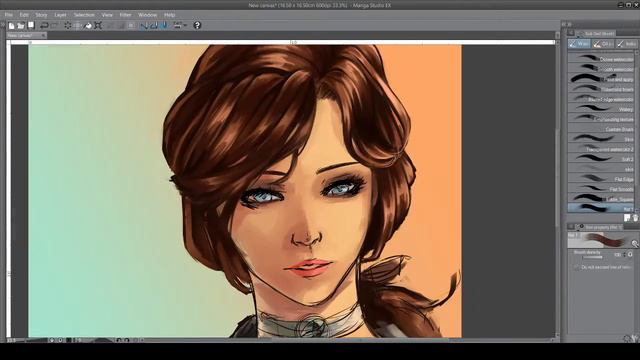The image size is (640, 360).
Task: Open the Selection menu
Action: click(x=84, y=15)
